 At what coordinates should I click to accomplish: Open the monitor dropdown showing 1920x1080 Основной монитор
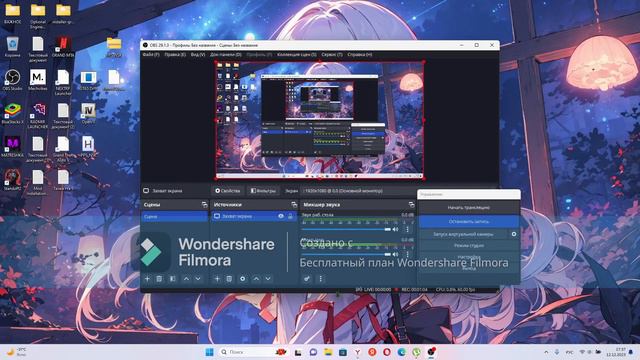pos(359,191)
